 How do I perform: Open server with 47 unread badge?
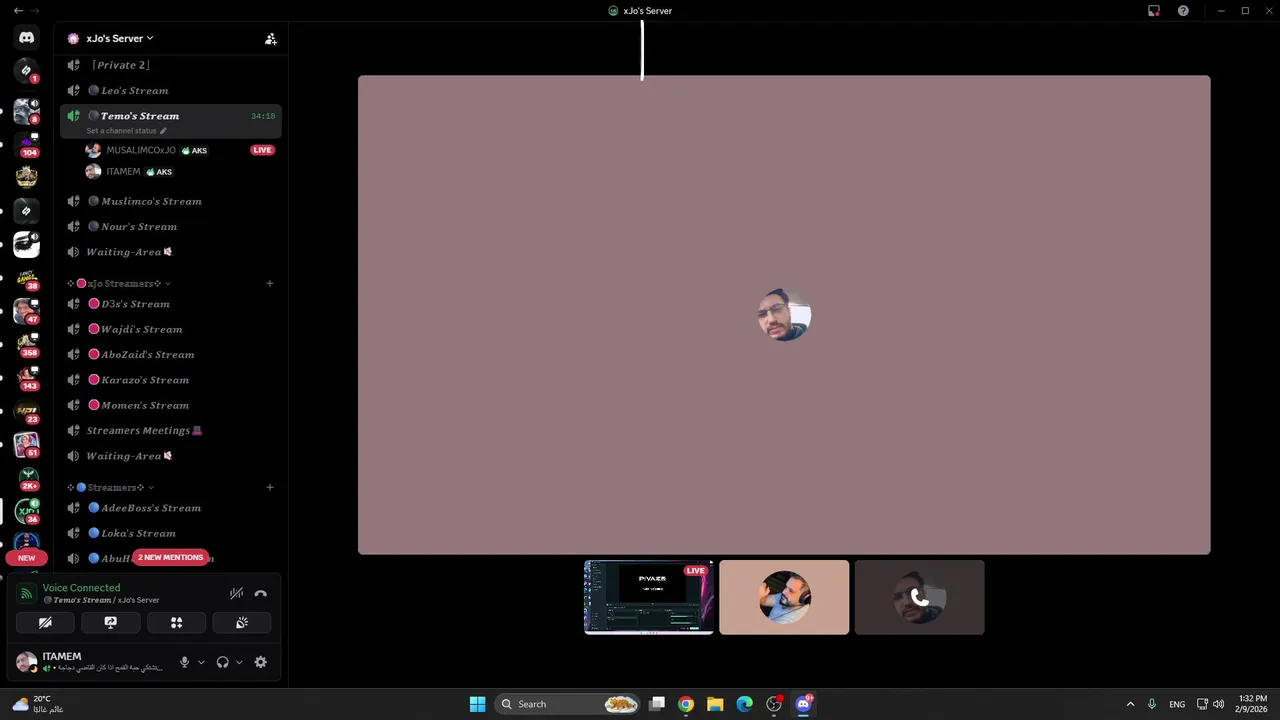(27, 310)
